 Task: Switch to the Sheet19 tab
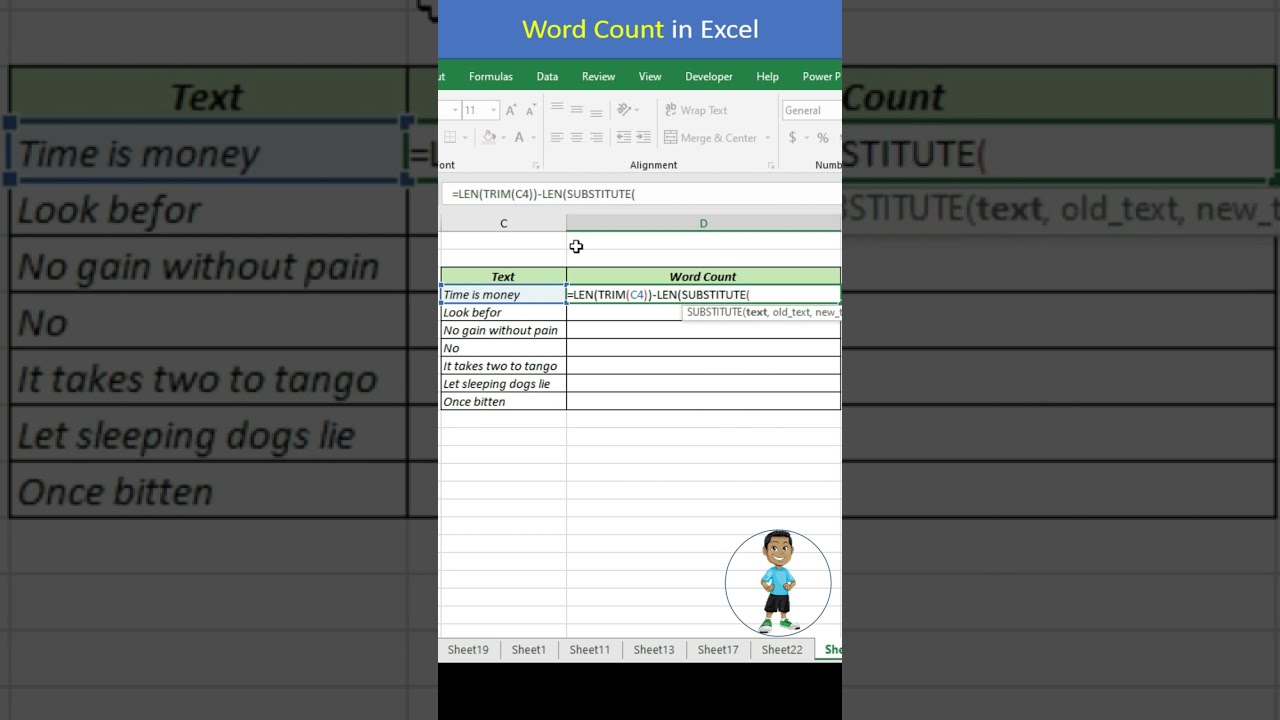pyautogui.click(x=468, y=650)
